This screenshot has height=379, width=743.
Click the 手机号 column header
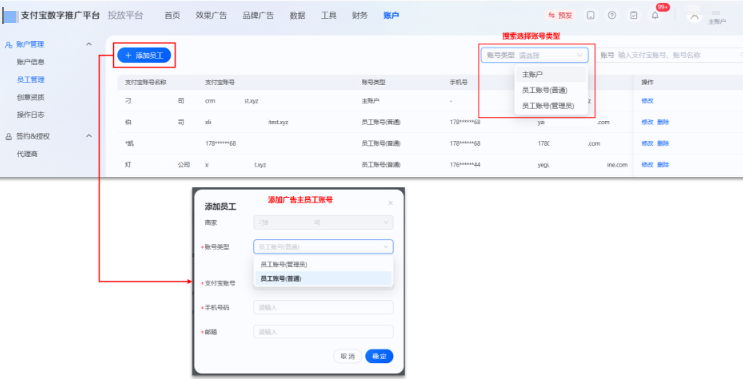[458, 82]
